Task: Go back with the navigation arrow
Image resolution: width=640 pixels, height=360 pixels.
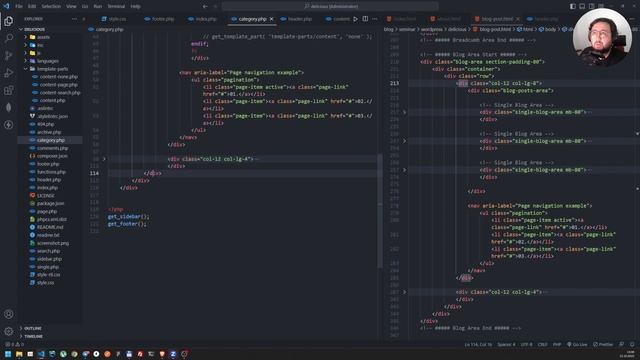Action: [x=205, y=6]
